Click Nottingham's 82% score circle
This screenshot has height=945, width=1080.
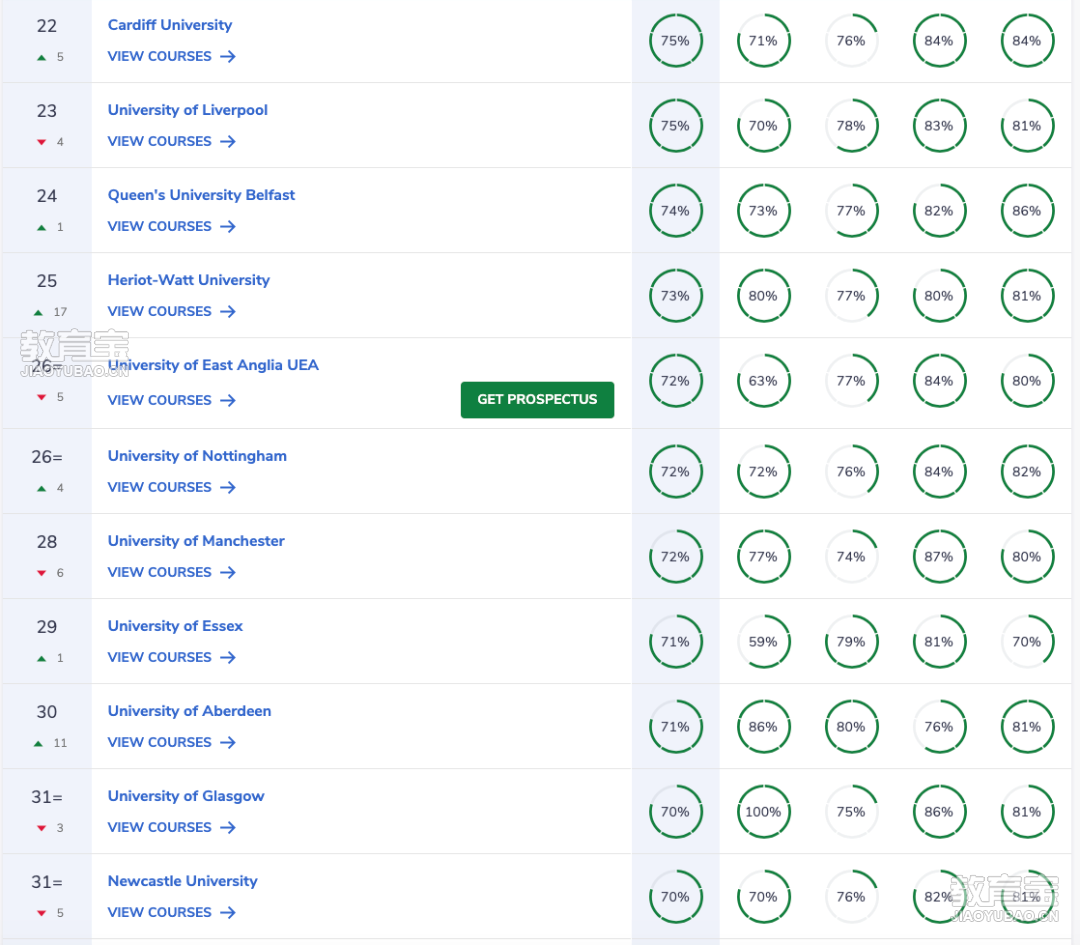[x=1027, y=472]
